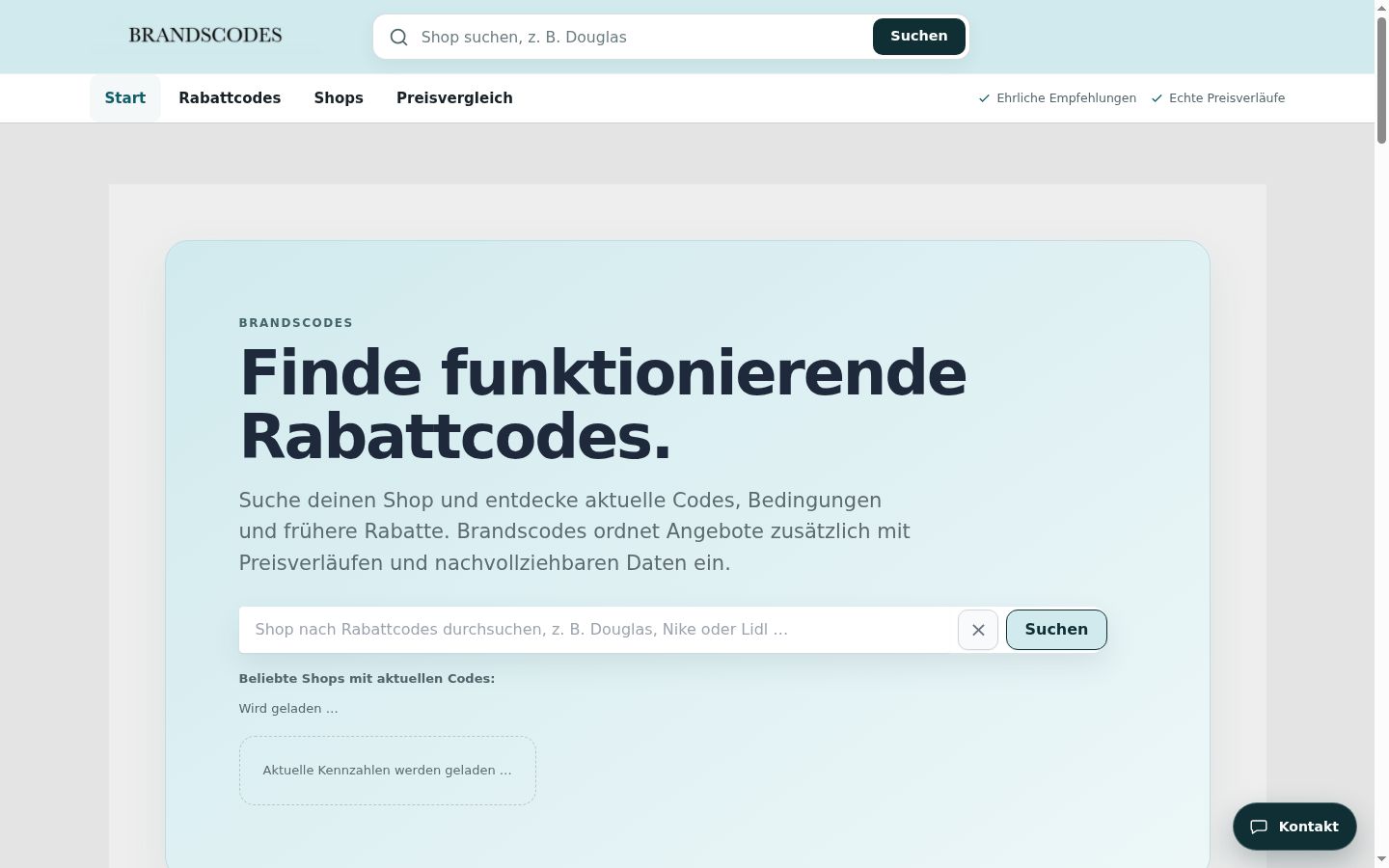The image size is (1389, 868).
Task: Click the Aktuelle Kennzahlen werden geladen box
Action: (x=388, y=771)
